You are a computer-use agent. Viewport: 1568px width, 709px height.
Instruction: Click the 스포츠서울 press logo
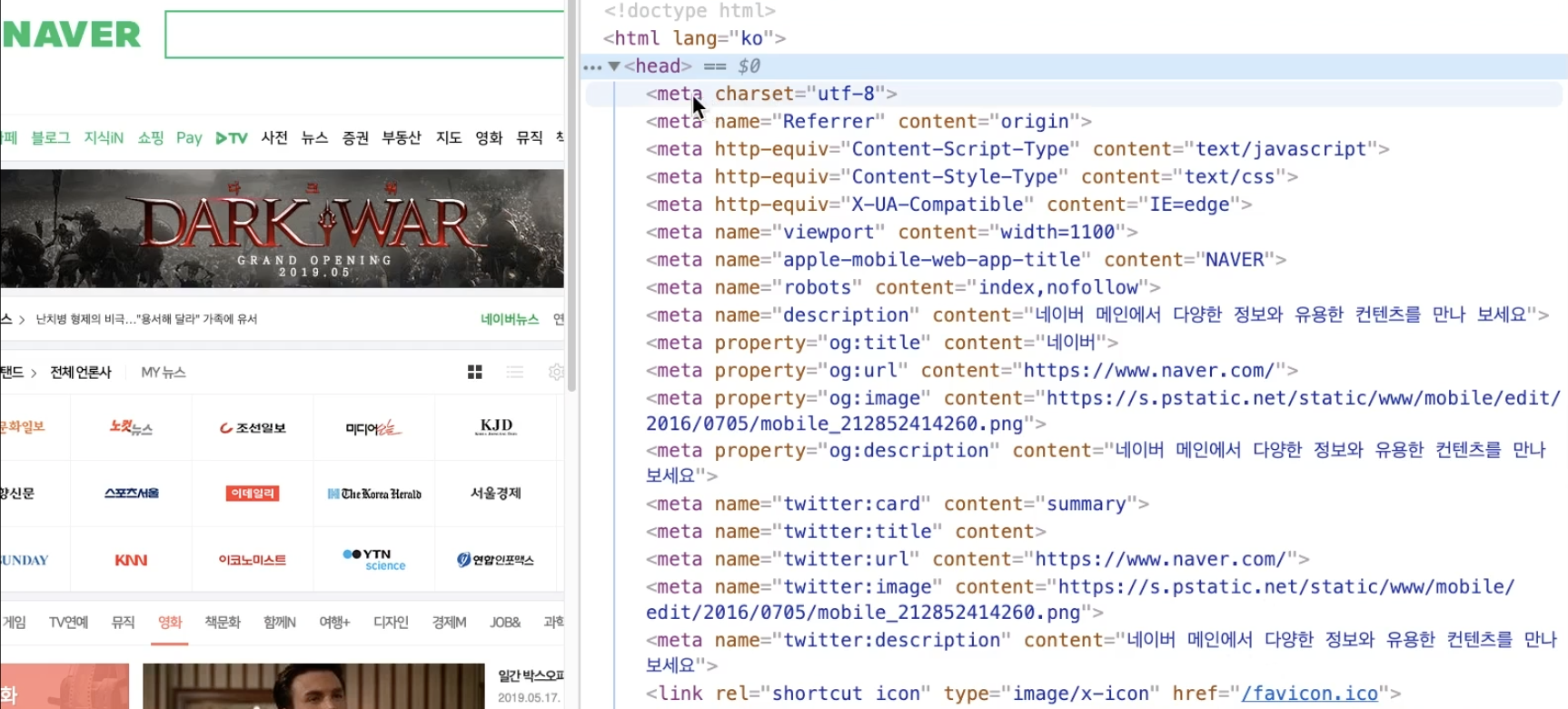coord(131,494)
